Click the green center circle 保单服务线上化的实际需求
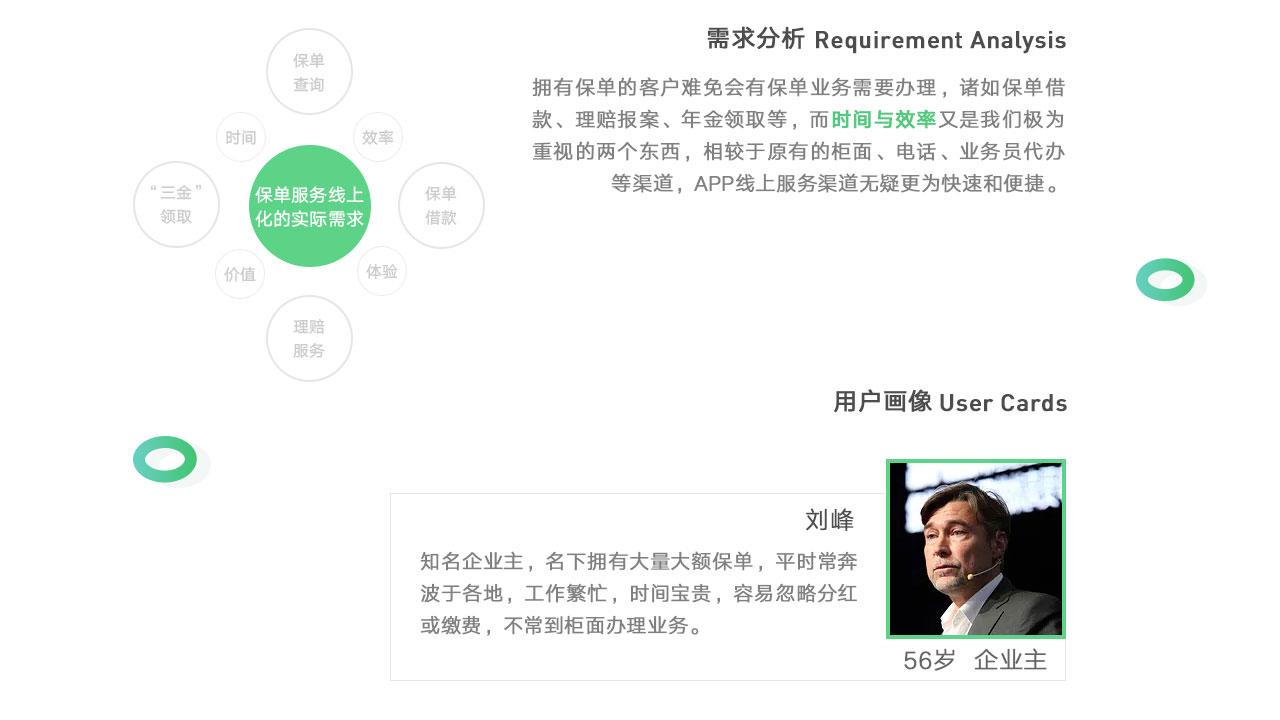 click(309, 206)
